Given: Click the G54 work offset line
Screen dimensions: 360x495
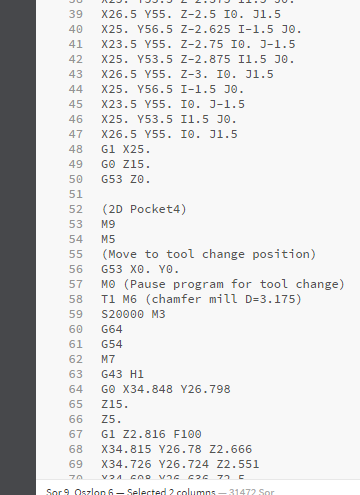Looking at the screenshot, I should [x=112, y=344].
